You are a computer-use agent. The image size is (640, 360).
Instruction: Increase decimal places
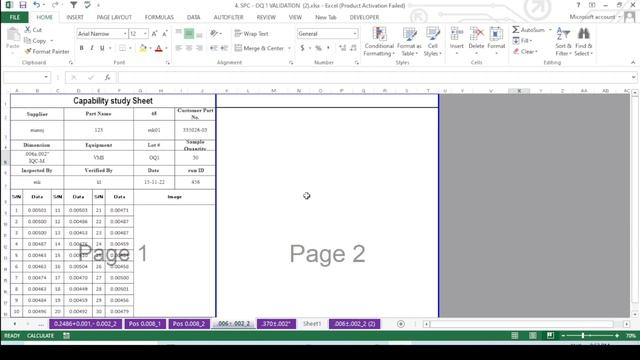point(342,48)
